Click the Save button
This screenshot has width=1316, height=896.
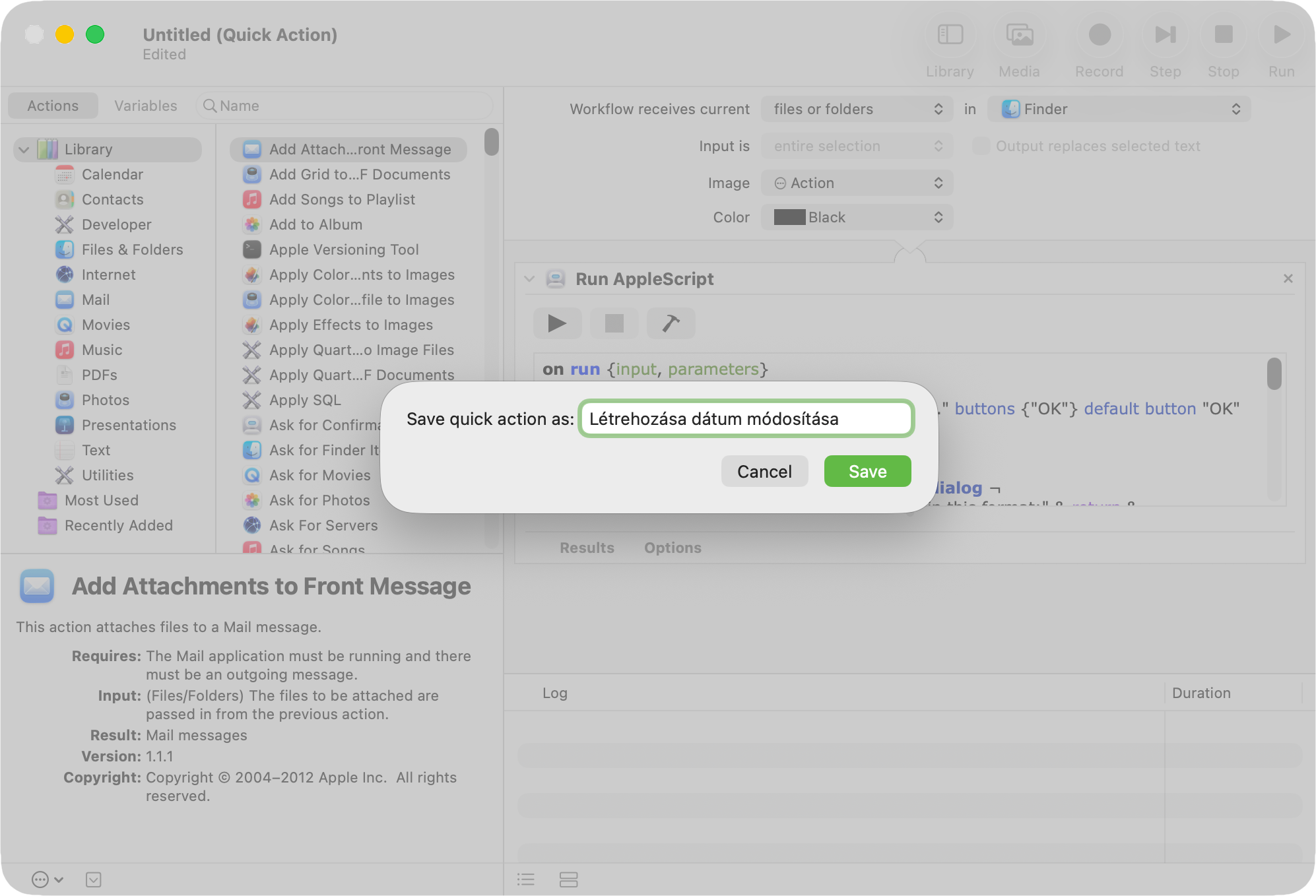[867, 471]
